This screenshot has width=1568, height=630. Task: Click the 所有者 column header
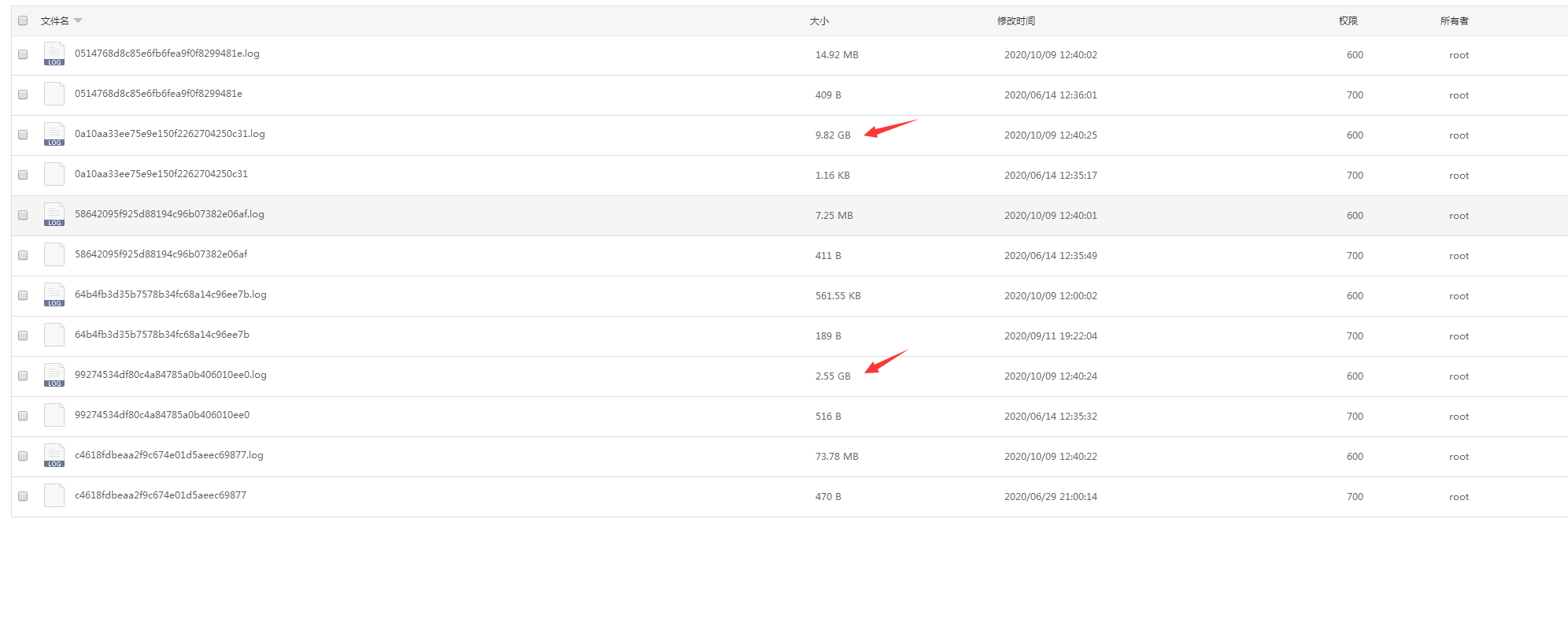pyautogui.click(x=1454, y=21)
